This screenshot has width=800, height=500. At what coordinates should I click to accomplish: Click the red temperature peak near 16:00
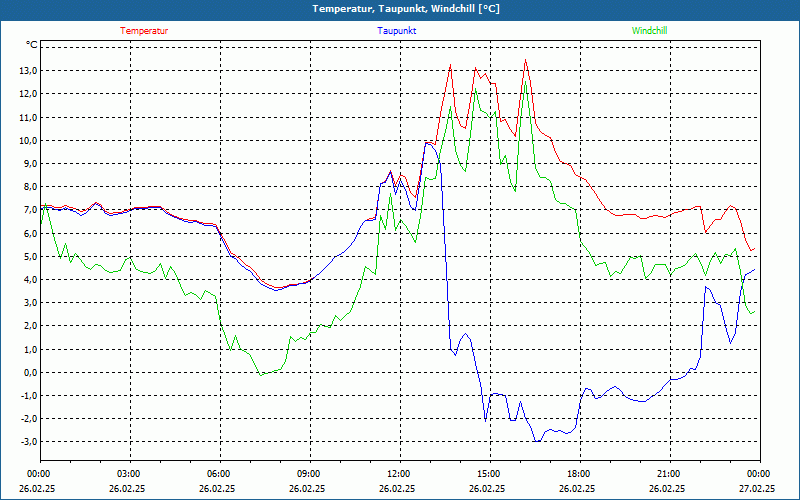[x=526, y=60]
